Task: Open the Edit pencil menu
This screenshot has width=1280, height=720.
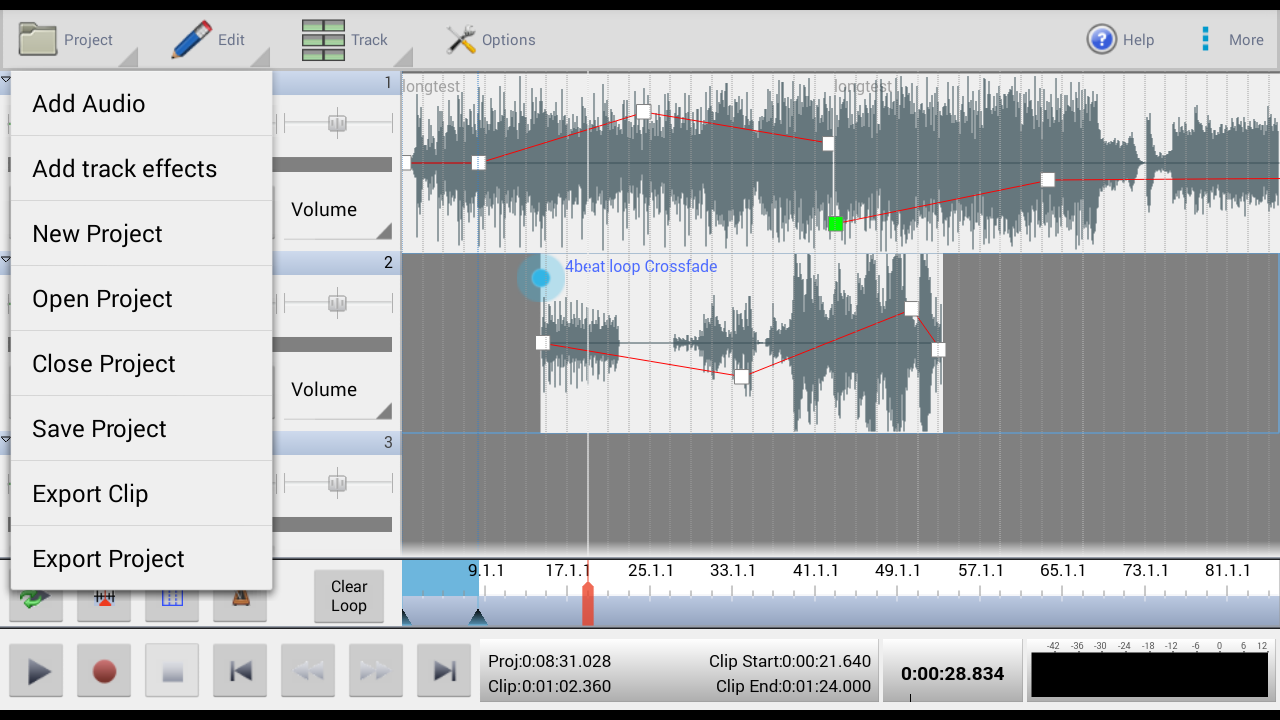Action: (209, 40)
